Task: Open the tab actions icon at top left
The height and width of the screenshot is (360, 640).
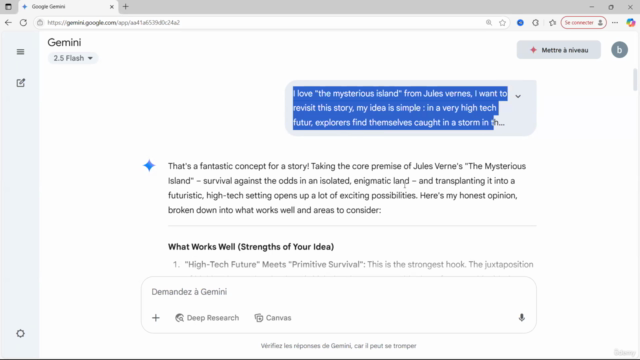Action: coord(8,7)
